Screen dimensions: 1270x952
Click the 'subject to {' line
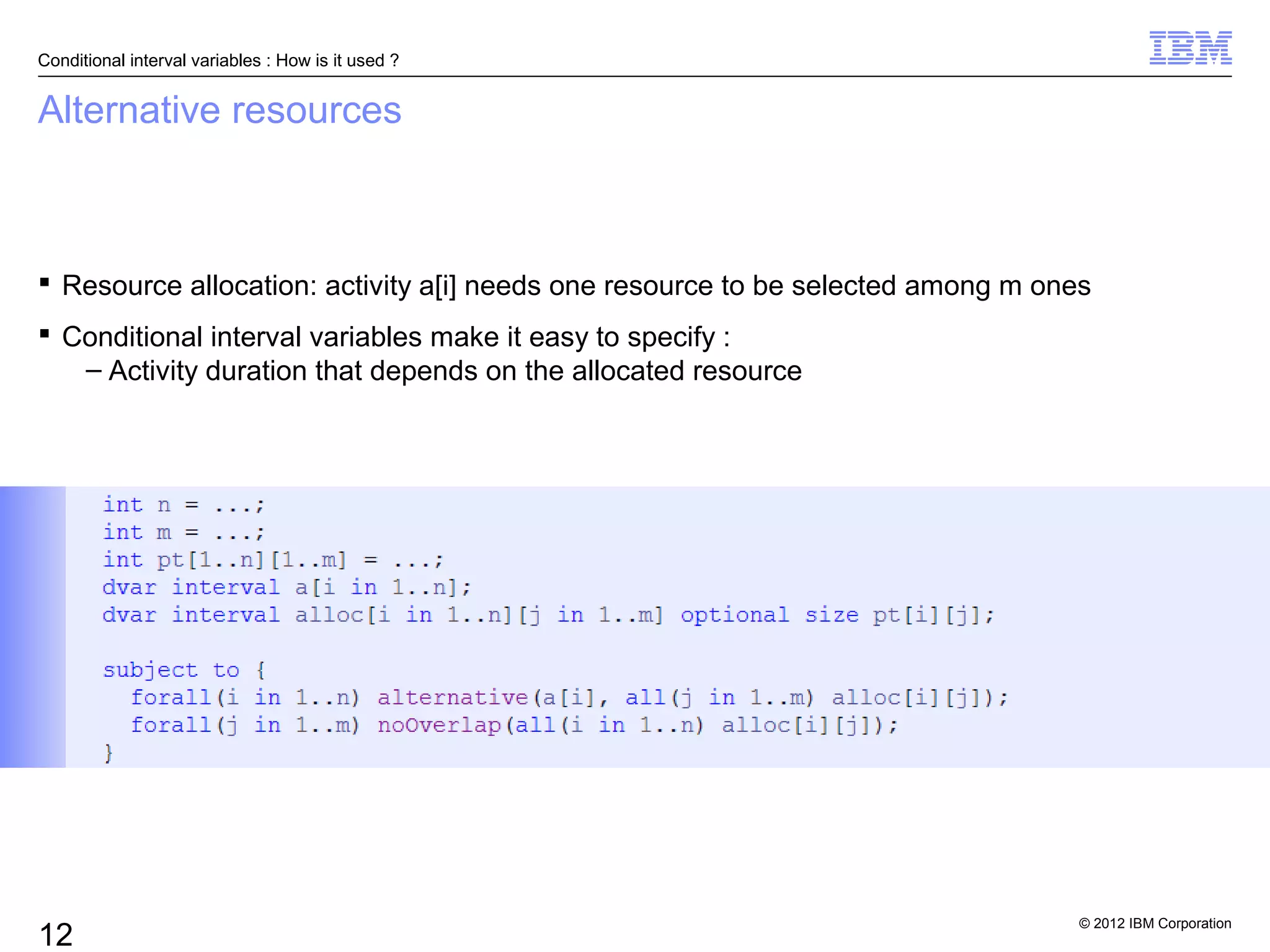click(184, 670)
